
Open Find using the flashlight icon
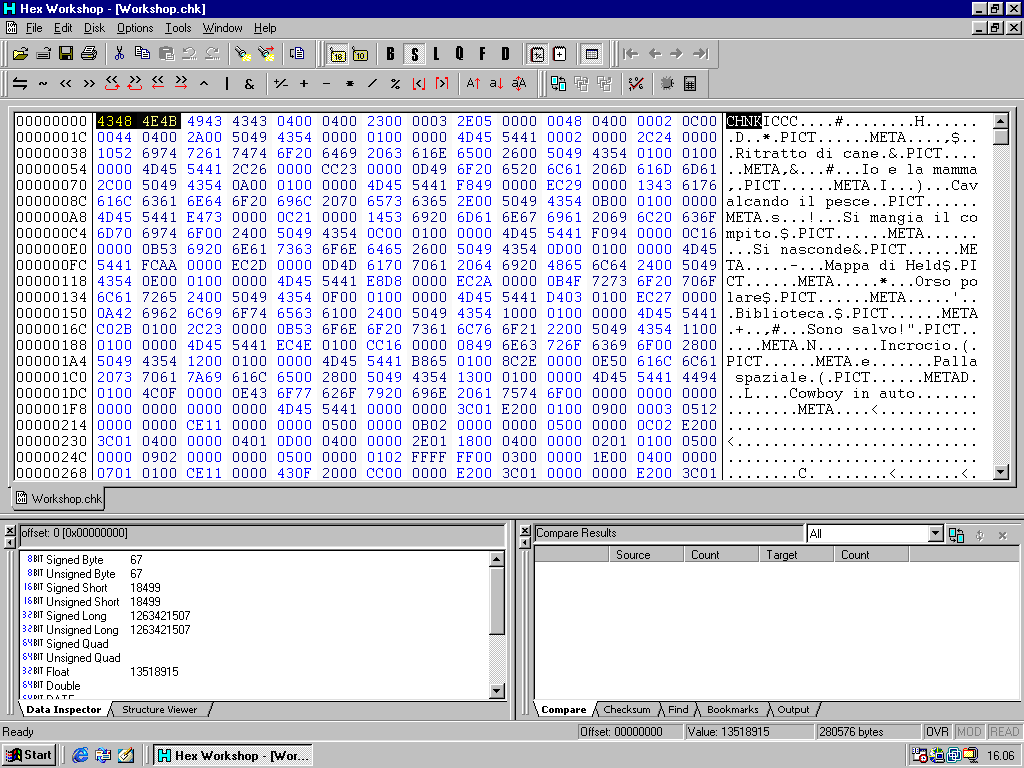(242, 53)
